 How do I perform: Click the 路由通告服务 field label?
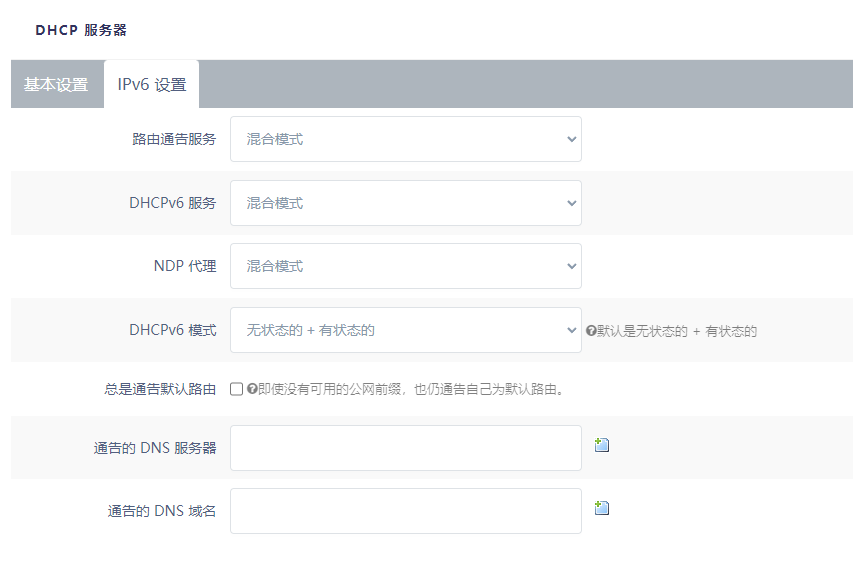click(174, 139)
